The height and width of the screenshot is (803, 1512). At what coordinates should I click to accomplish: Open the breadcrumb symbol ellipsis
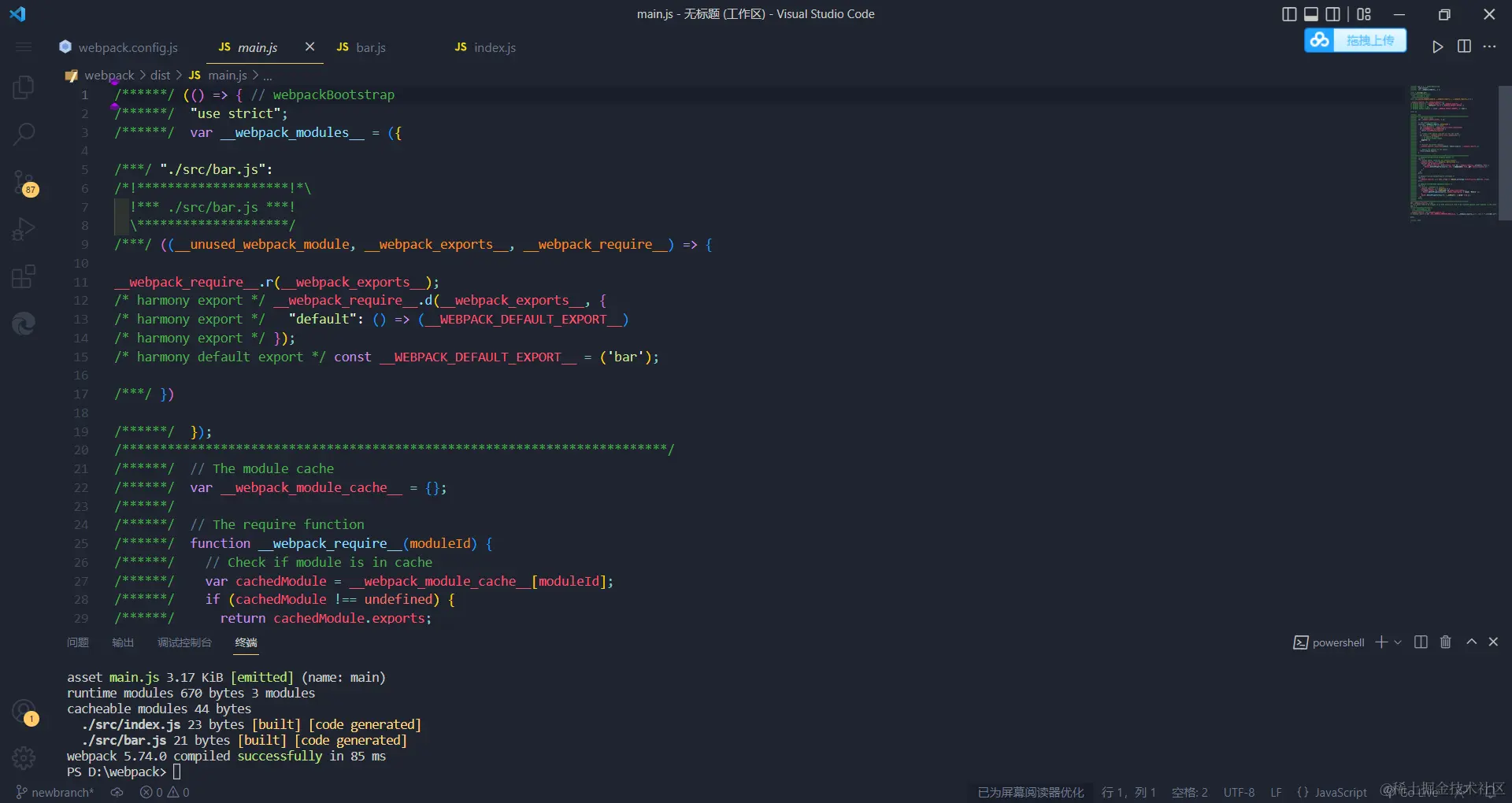pos(268,75)
